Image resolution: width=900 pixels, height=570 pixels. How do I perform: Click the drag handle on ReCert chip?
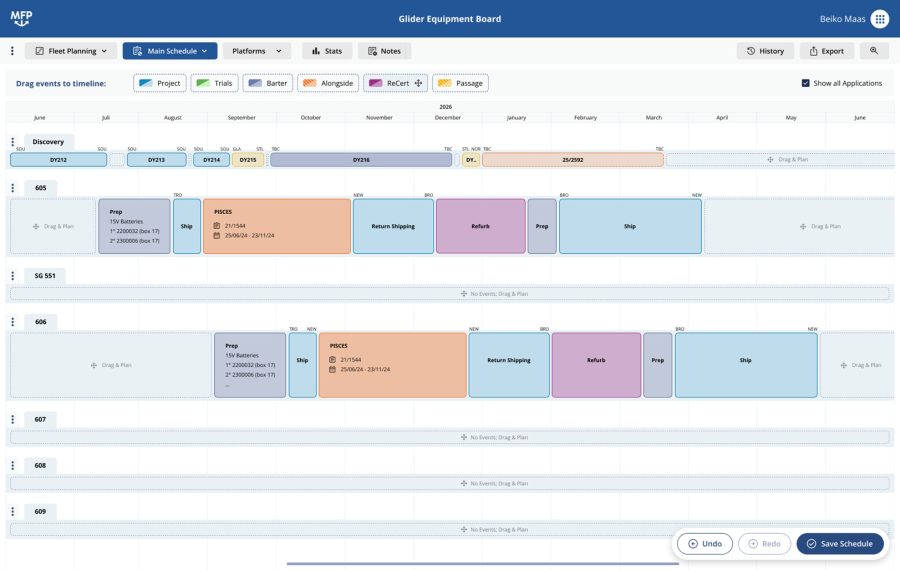tap(418, 83)
